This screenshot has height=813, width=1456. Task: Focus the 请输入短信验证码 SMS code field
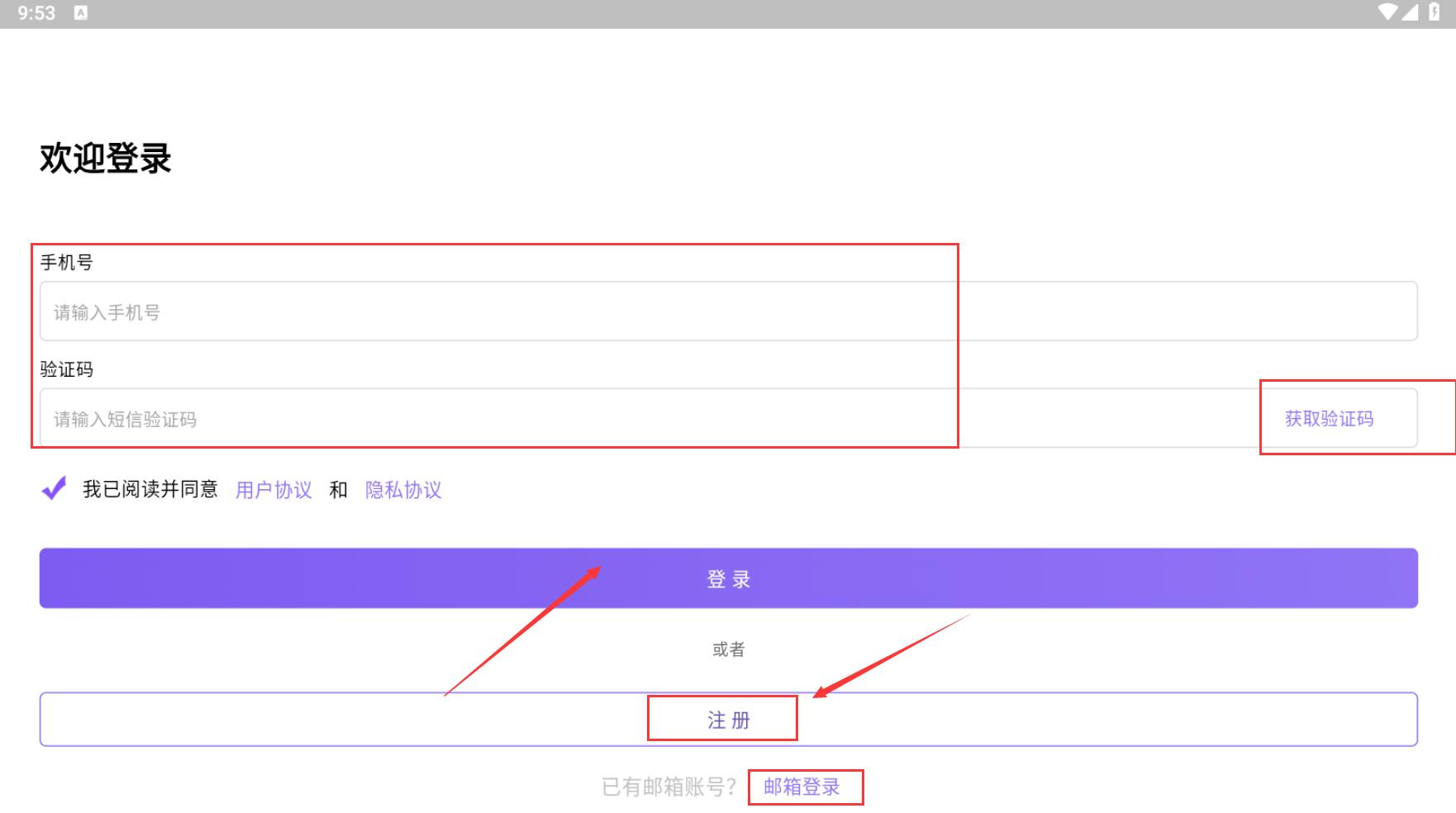click(x=645, y=419)
